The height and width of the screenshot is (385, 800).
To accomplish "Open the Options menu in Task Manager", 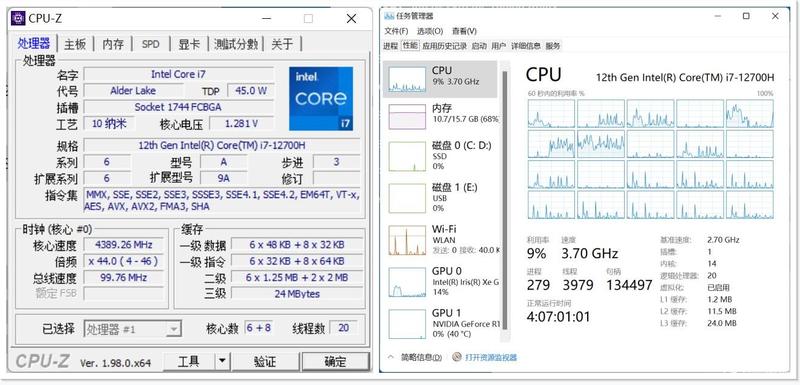I will tap(430, 31).
